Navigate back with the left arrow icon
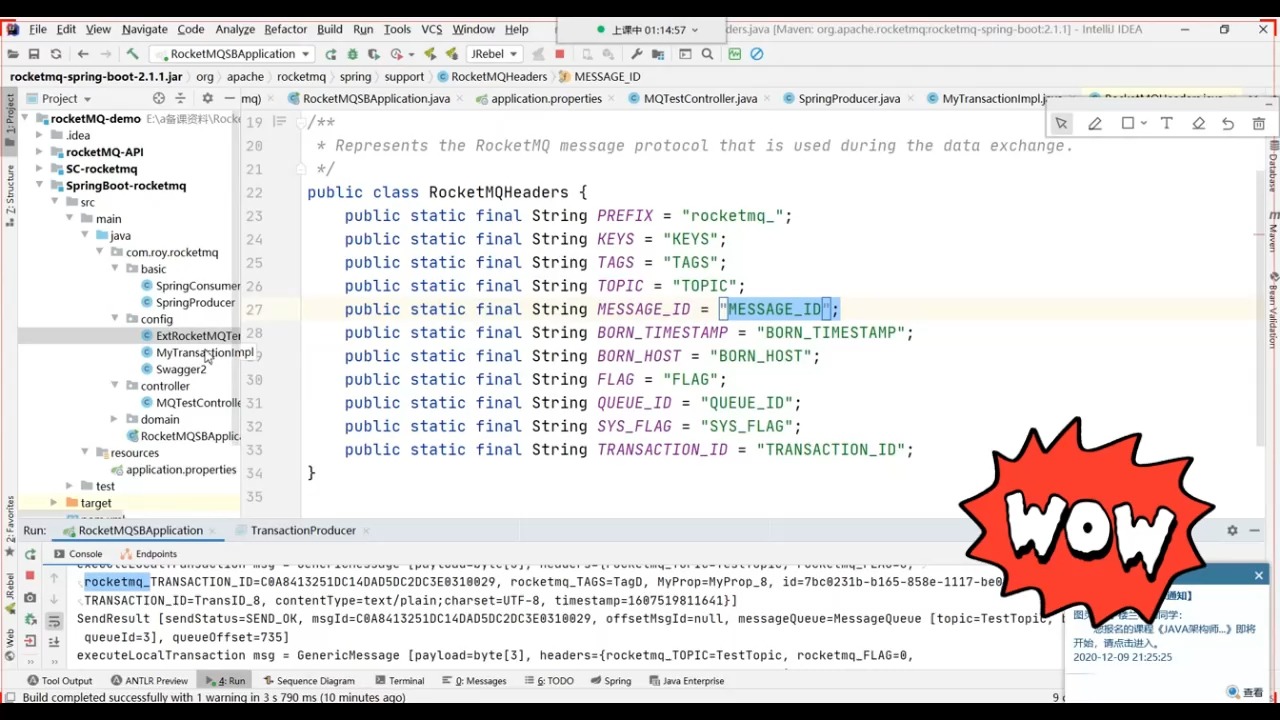1280x720 pixels. point(83,54)
